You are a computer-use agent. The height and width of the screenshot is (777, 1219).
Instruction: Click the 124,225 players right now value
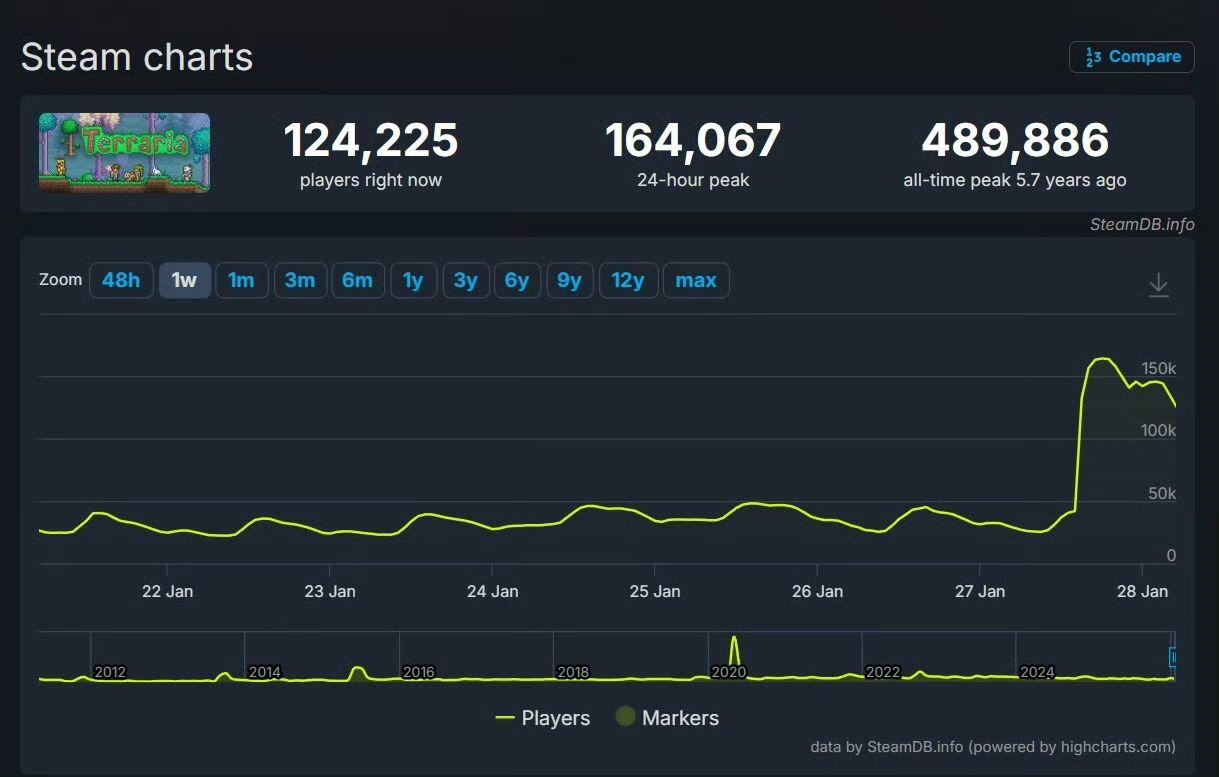pos(371,140)
